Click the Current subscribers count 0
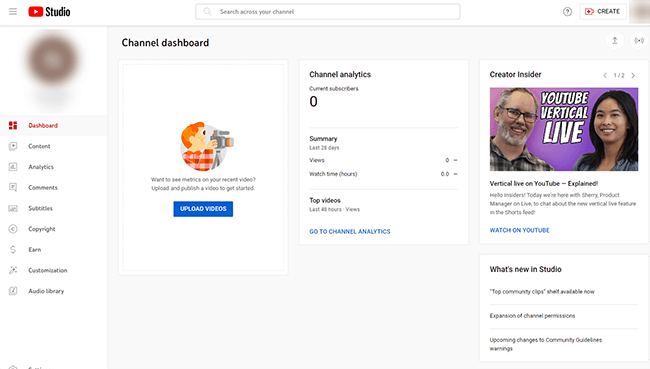This screenshot has height=369, width=650. tap(313, 102)
